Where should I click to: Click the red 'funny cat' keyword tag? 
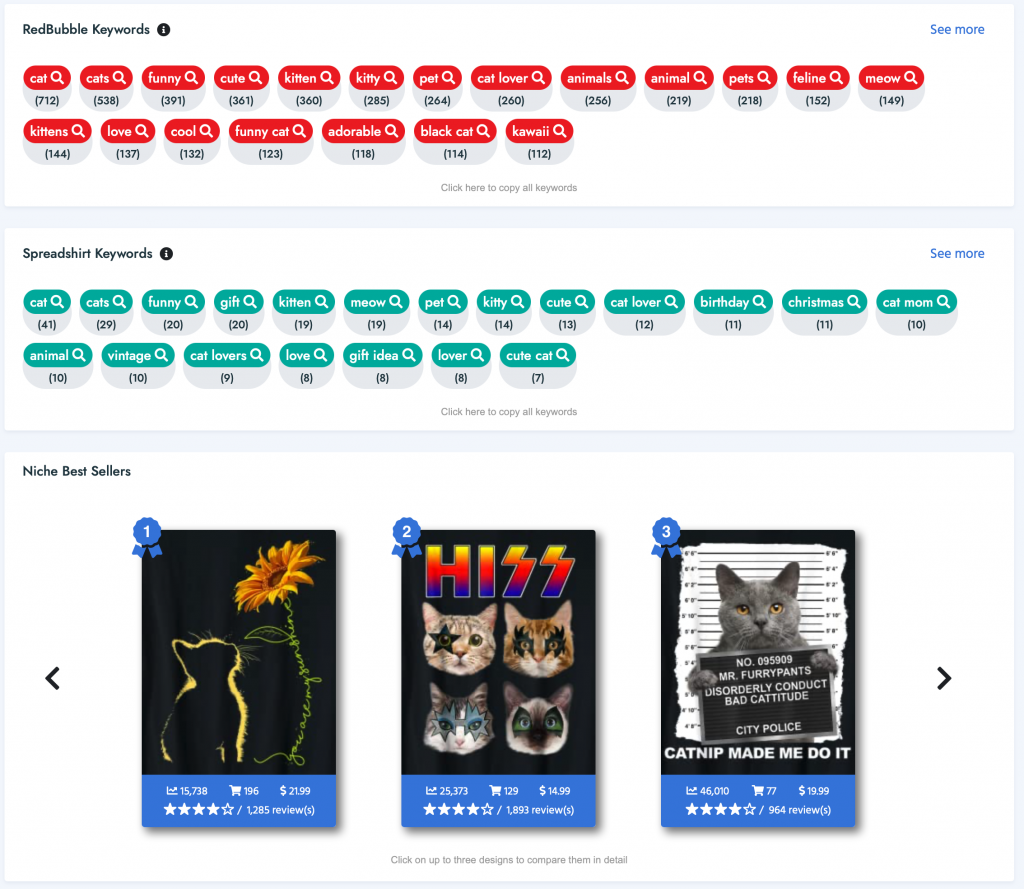coord(270,131)
